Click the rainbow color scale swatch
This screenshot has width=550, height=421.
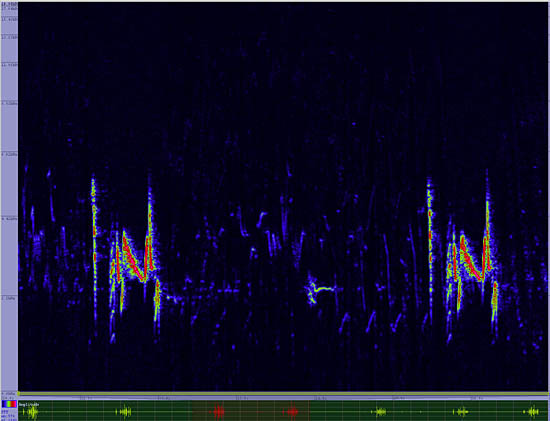(9, 404)
